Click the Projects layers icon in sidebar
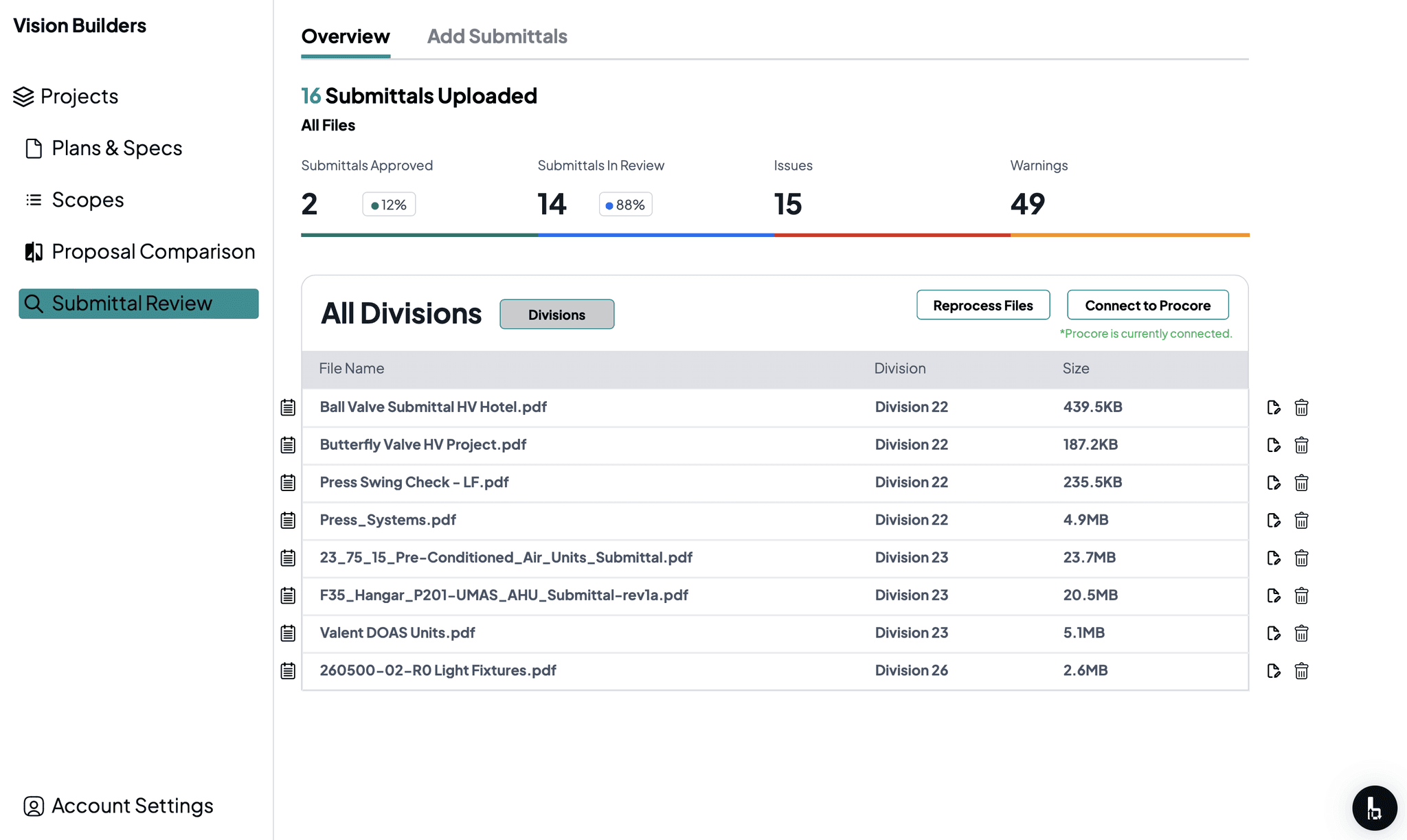 coord(23,96)
